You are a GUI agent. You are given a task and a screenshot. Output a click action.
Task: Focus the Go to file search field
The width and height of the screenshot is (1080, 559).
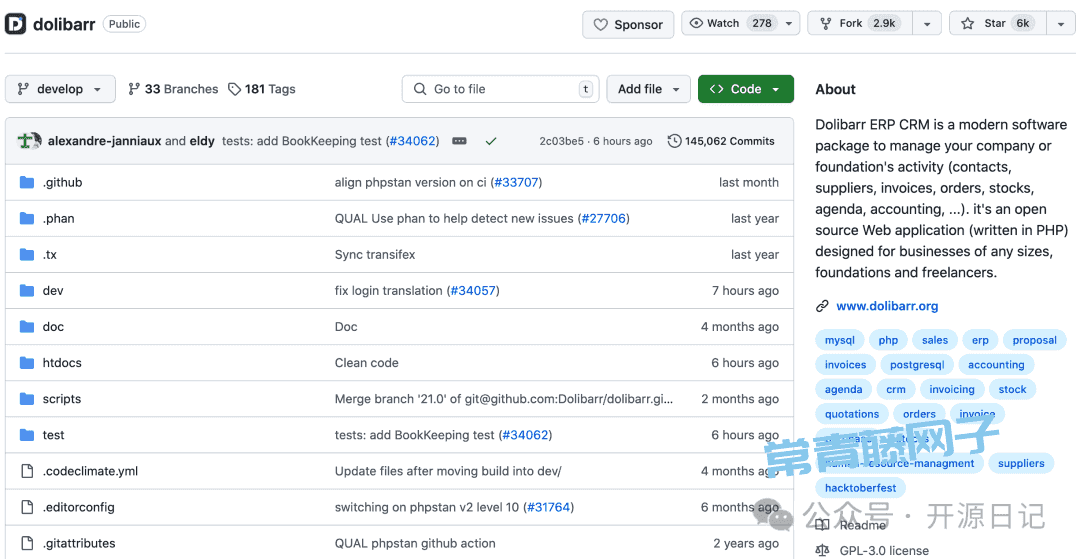[x=500, y=89]
